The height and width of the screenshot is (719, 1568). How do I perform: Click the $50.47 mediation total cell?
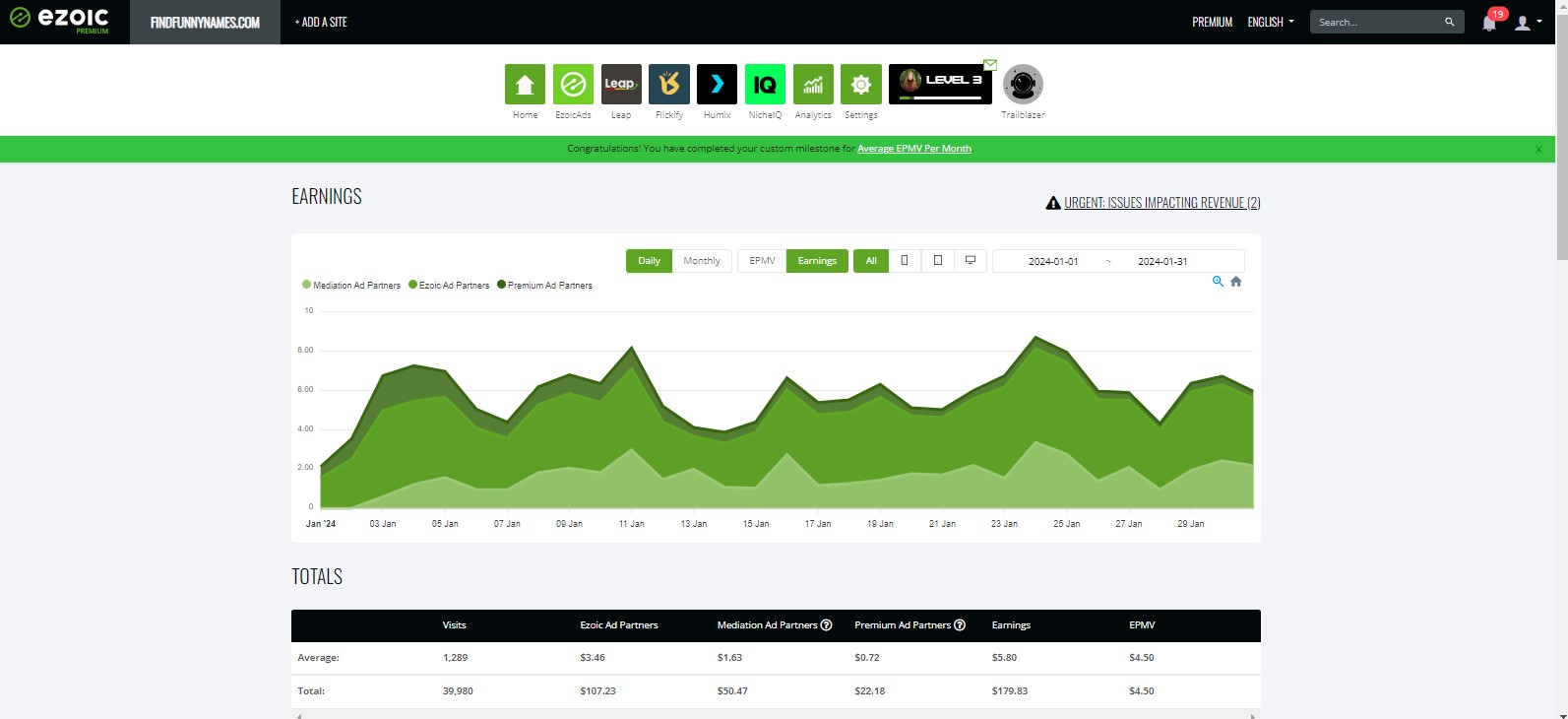[732, 691]
